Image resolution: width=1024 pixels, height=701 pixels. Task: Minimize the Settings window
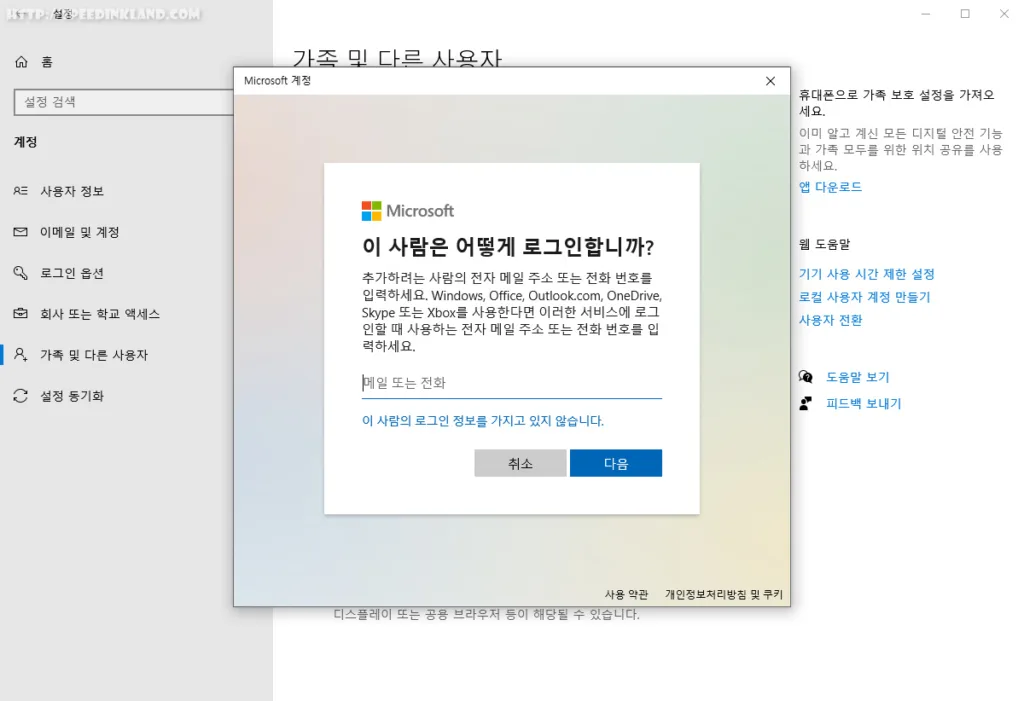925,14
